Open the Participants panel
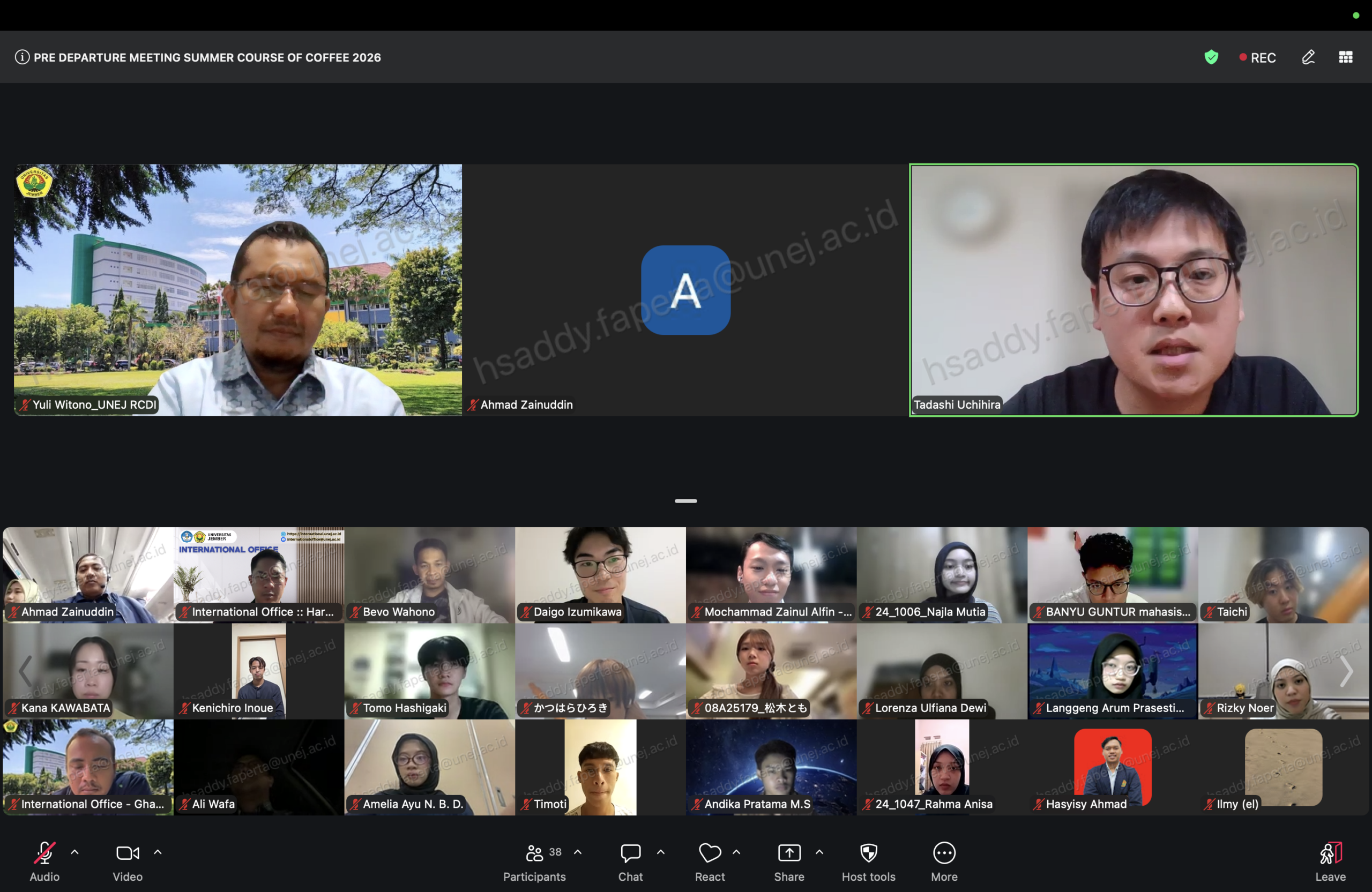This screenshot has width=1372, height=892. click(x=534, y=861)
